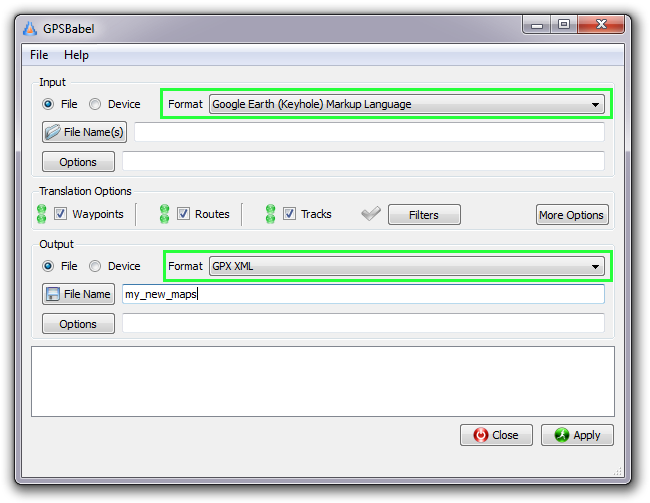Minimize the GPSBabel window

[x=537, y=24]
